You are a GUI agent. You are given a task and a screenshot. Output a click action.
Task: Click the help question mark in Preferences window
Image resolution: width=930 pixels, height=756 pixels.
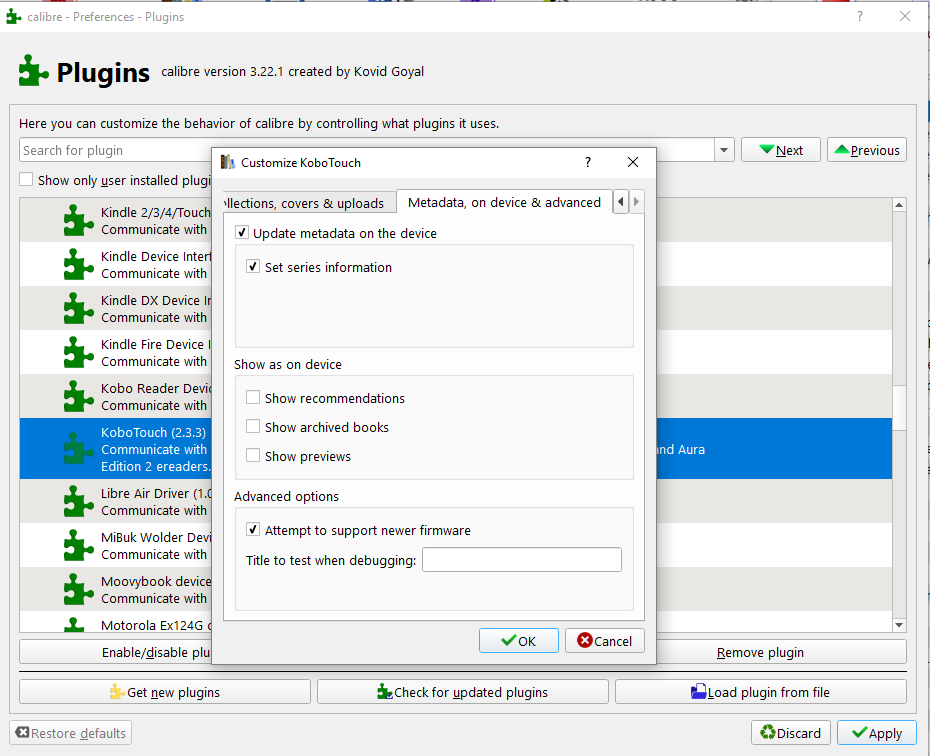point(860,17)
